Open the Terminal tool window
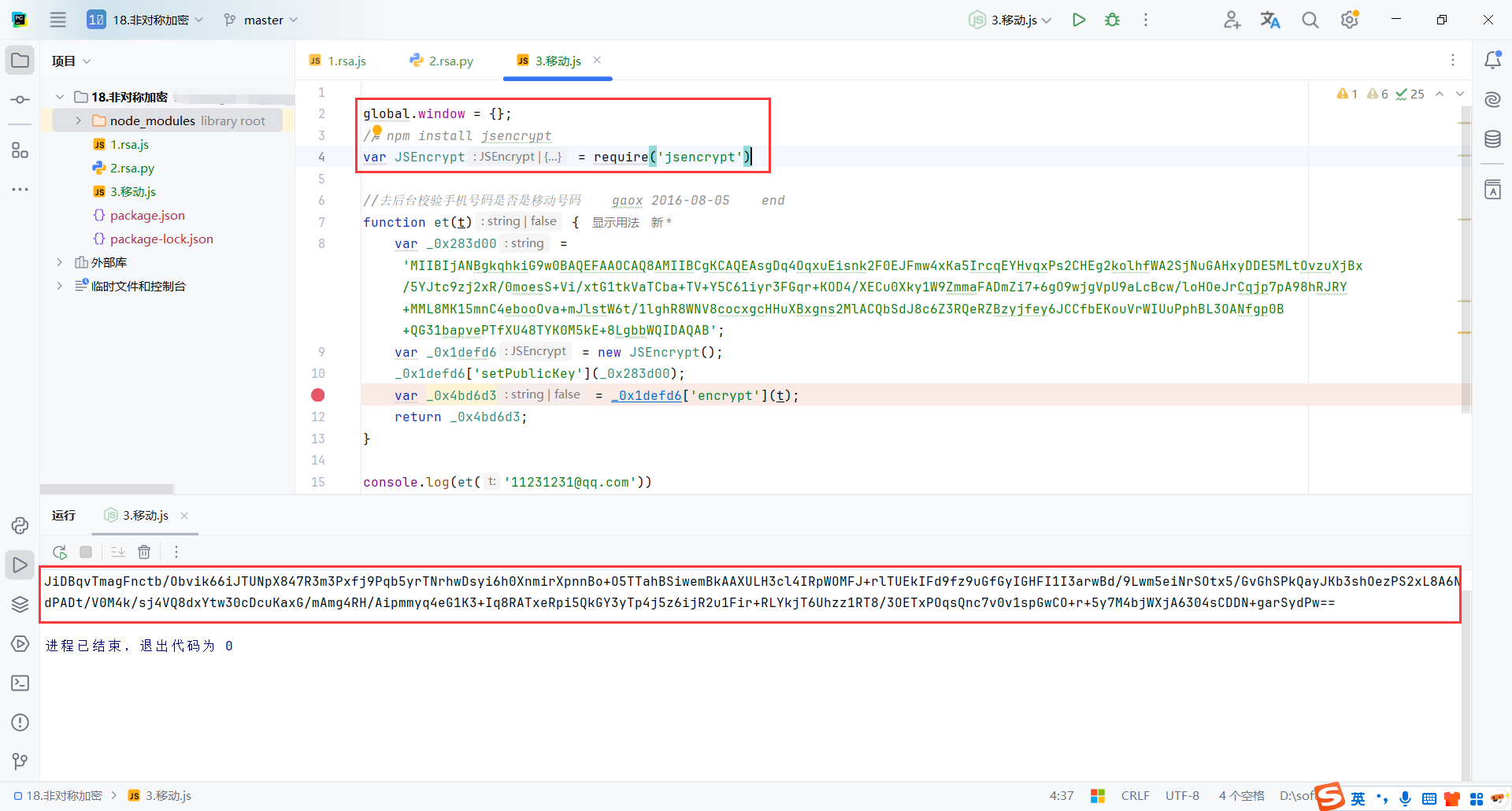The image size is (1512, 811). [x=20, y=683]
